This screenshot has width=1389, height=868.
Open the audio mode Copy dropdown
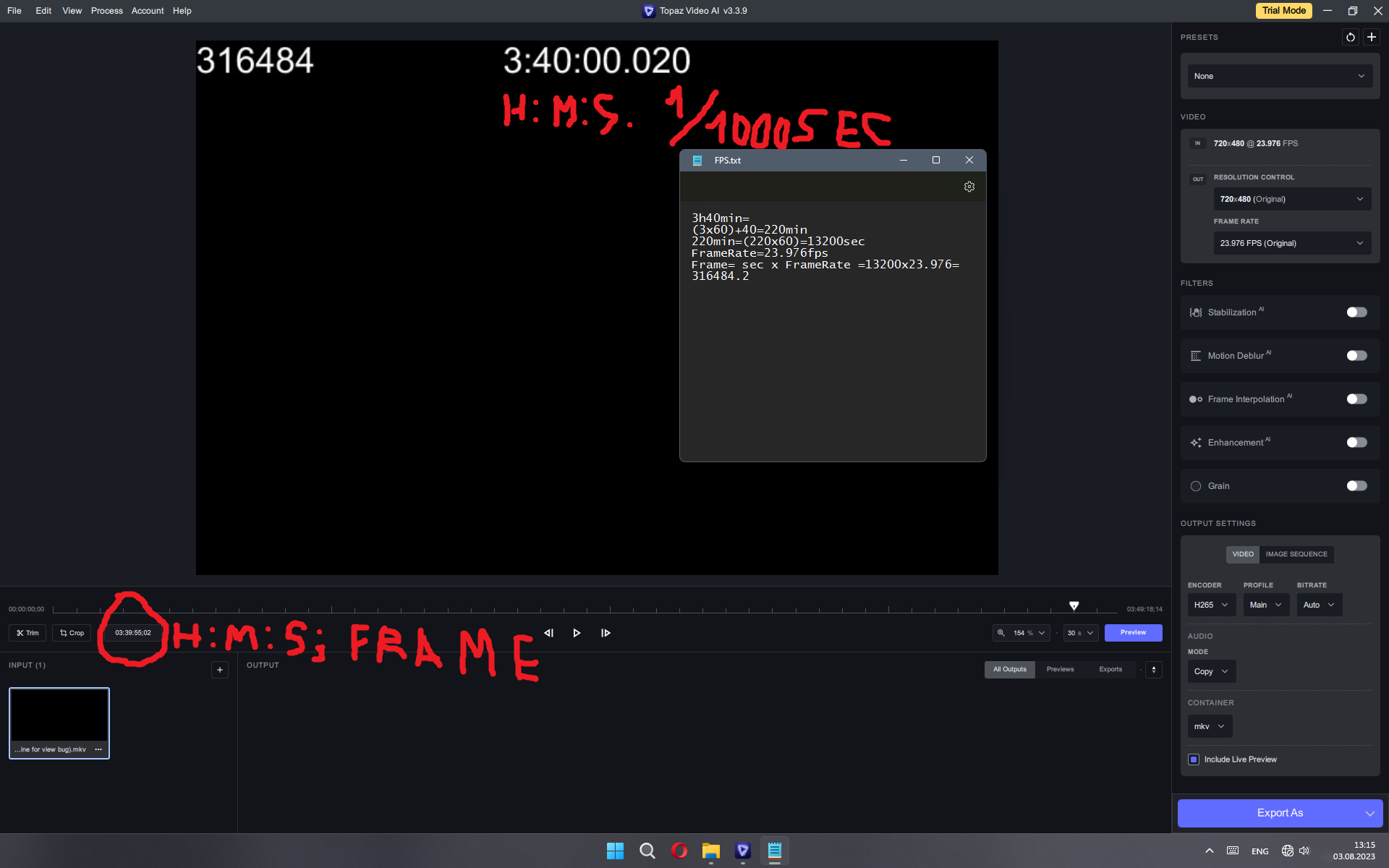tap(1212, 671)
